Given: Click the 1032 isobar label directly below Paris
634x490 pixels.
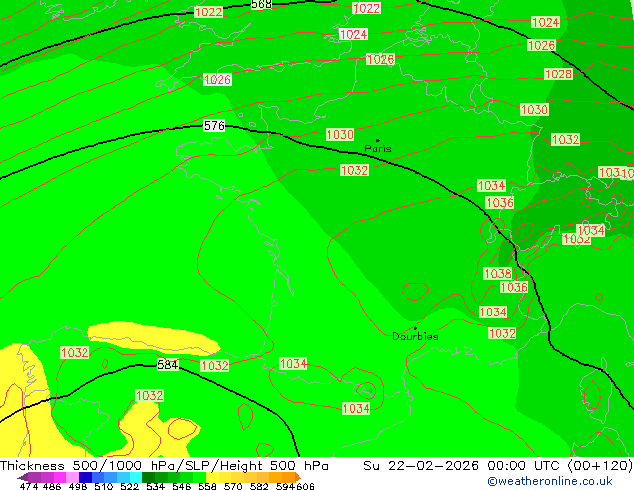Looking at the screenshot, I should (355, 170).
